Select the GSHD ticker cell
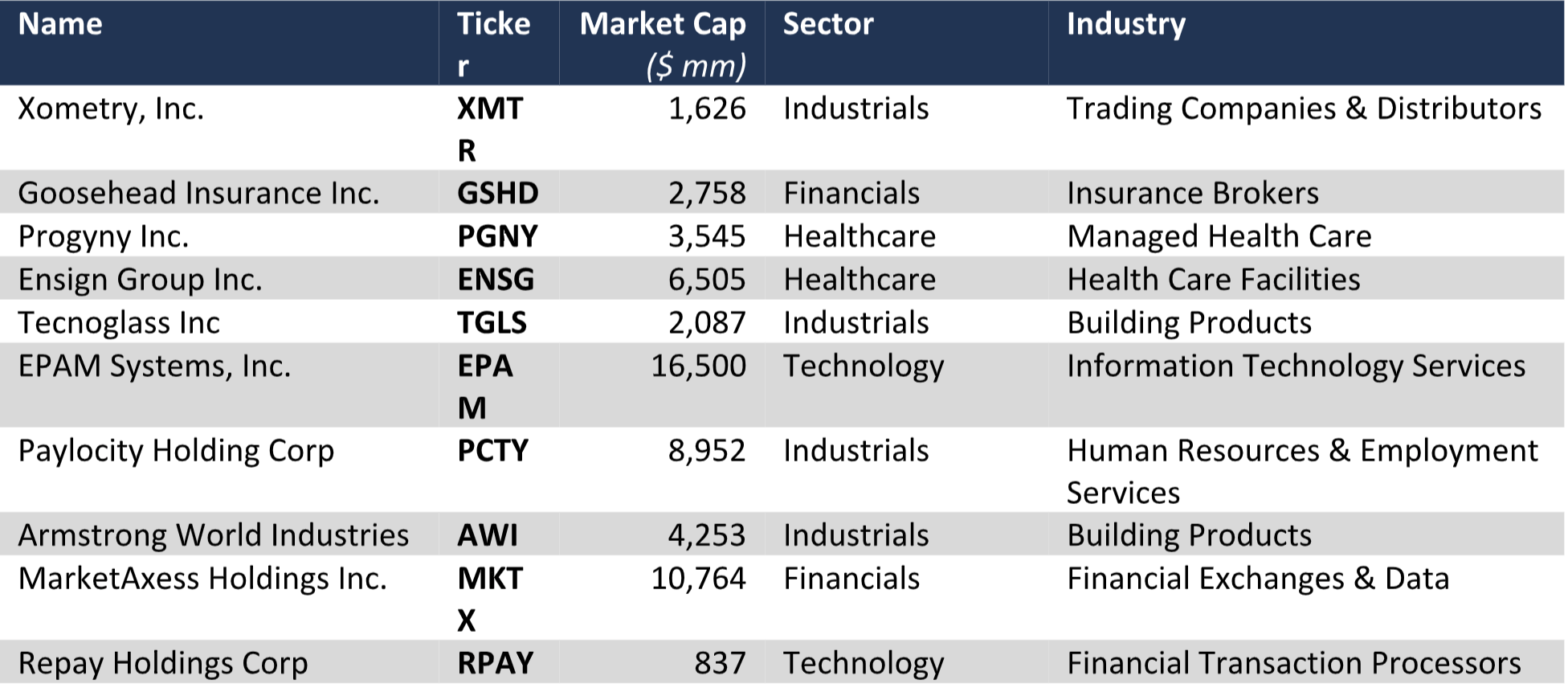This screenshot has height=684, width=1568. pyautogui.click(x=498, y=193)
